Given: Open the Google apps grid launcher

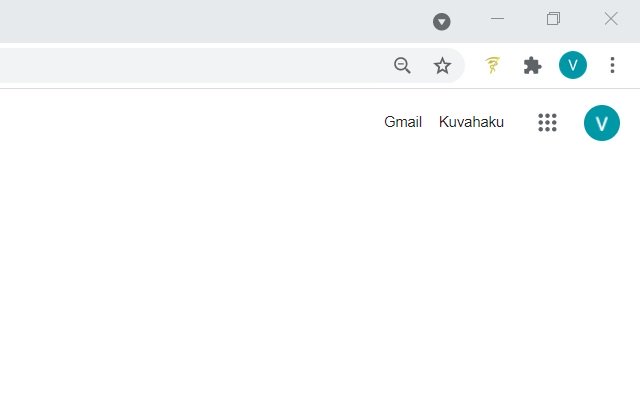Looking at the screenshot, I should click(x=547, y=122).
